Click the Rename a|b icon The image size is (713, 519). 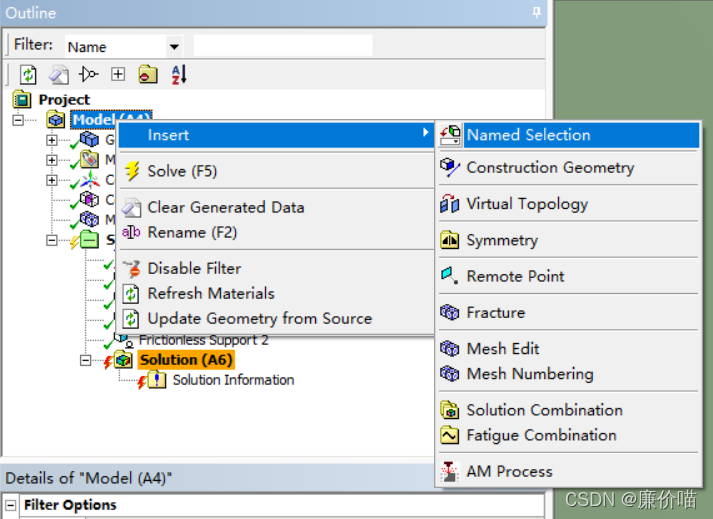(x=131, y=232)
